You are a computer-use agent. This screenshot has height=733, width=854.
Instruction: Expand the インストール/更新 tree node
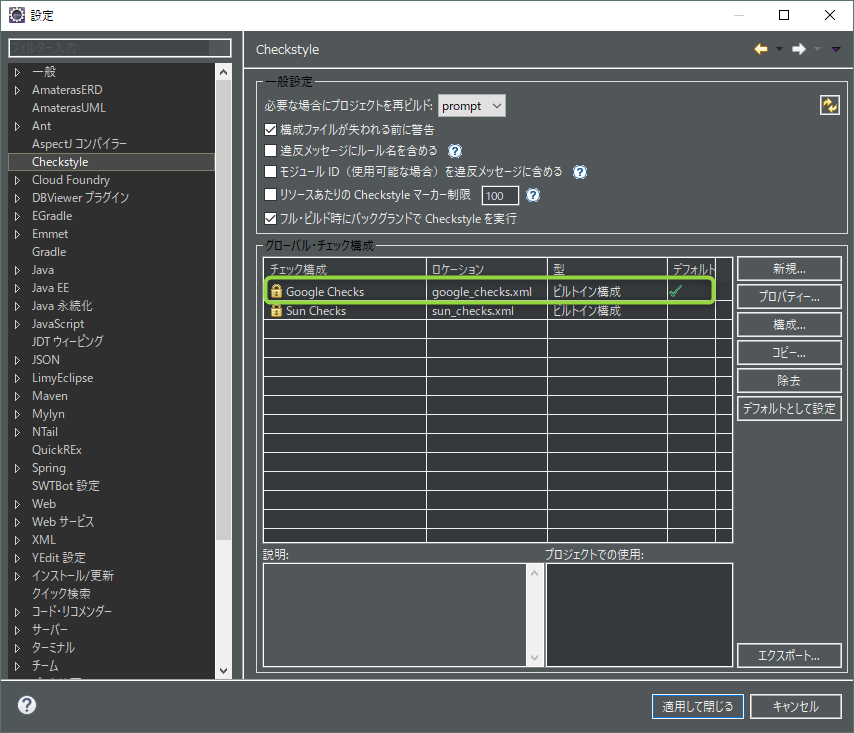pos(17,576)
